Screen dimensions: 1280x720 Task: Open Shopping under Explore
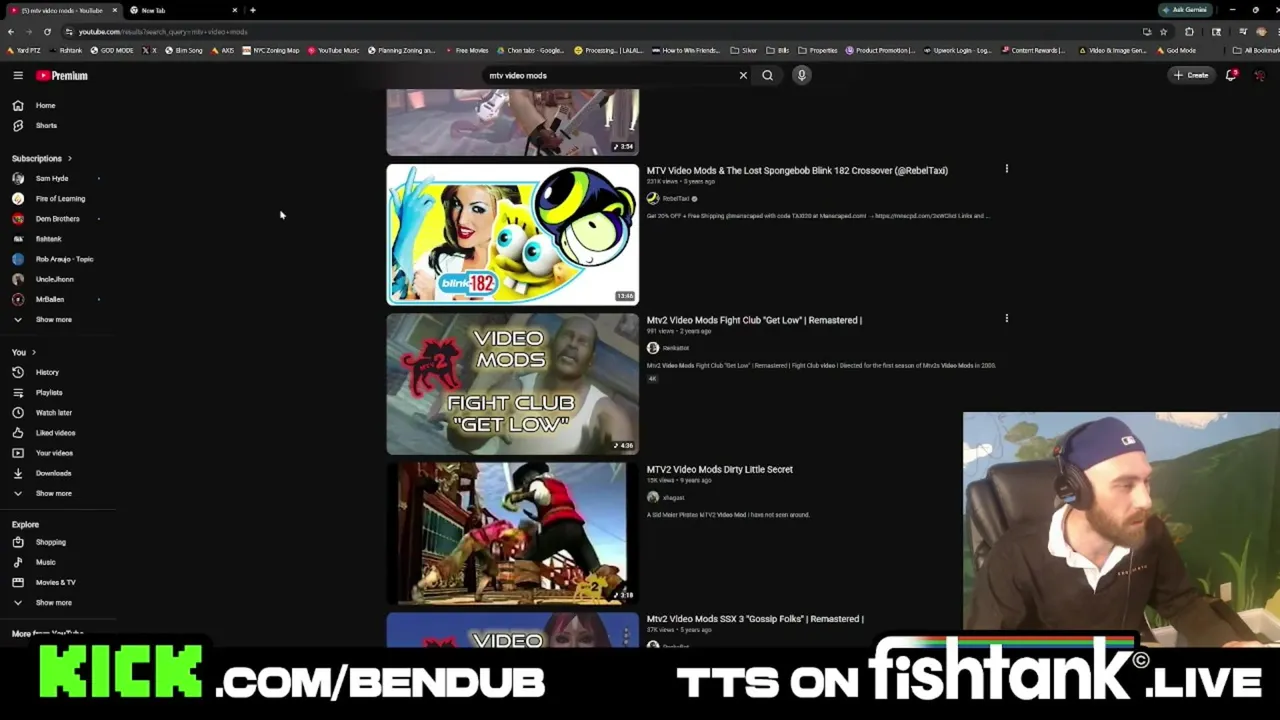click(39, 542)
